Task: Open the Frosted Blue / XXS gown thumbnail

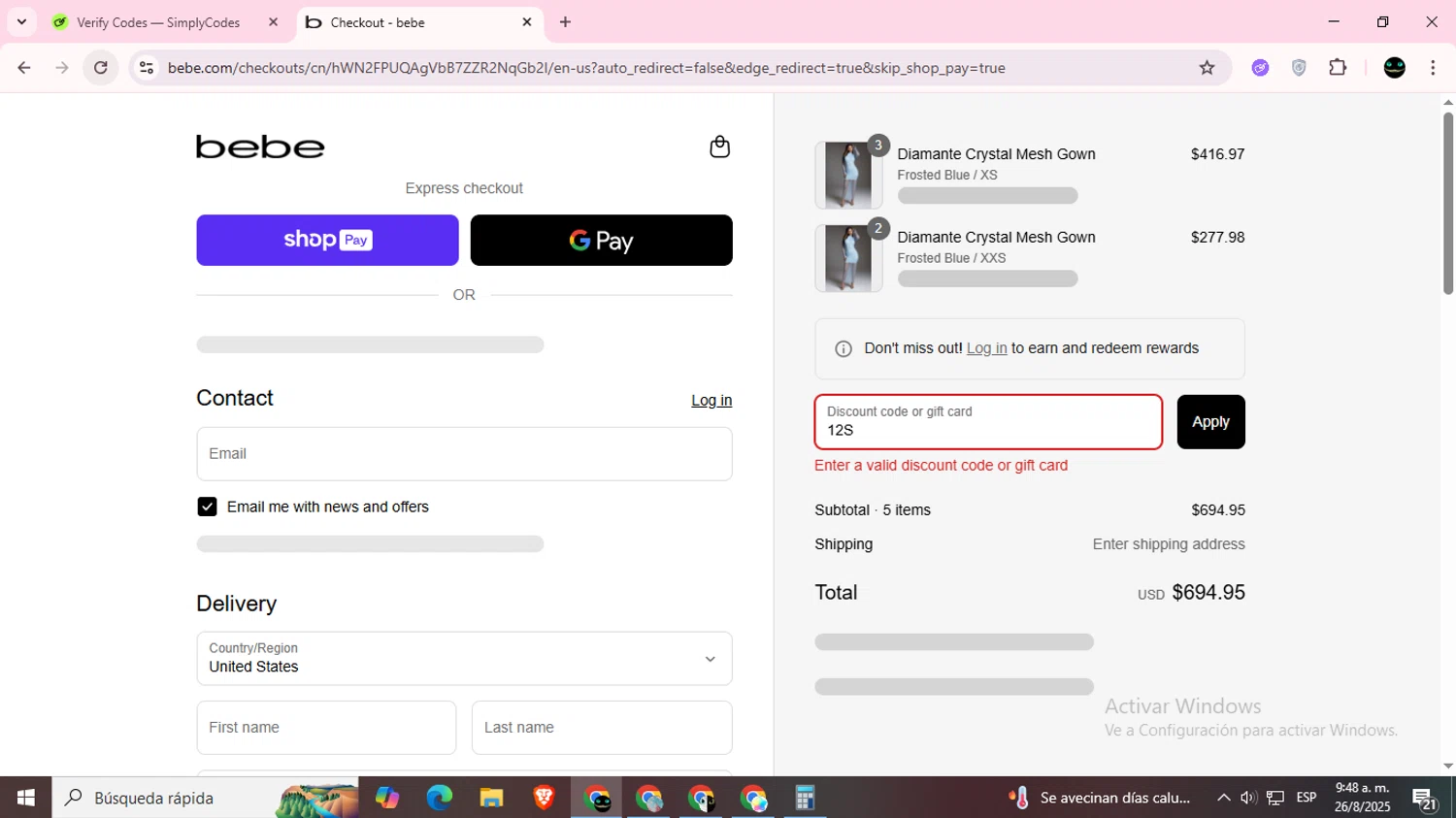Action: (848, 258)
